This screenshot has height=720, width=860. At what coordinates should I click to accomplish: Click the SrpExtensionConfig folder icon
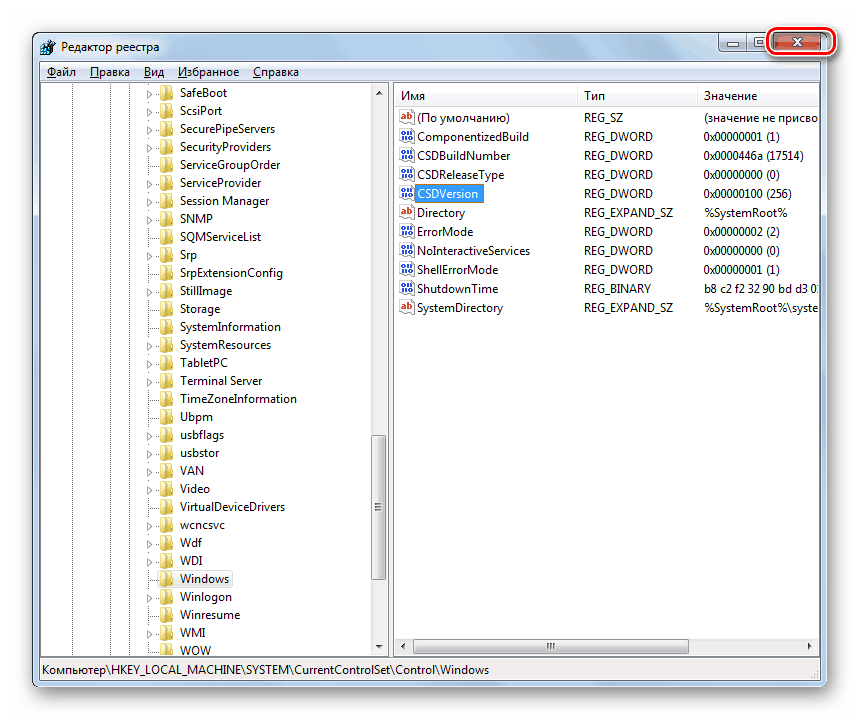[x=167, y=273]
